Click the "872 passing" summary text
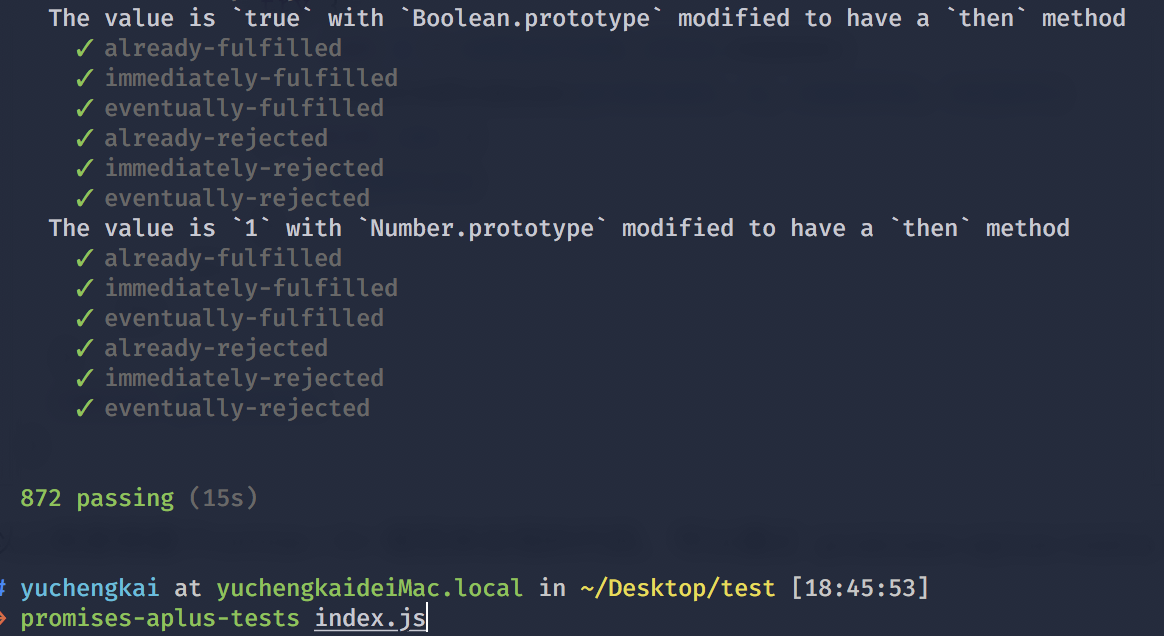Viewport: 1164px width, 636px height. click(97, 498)
